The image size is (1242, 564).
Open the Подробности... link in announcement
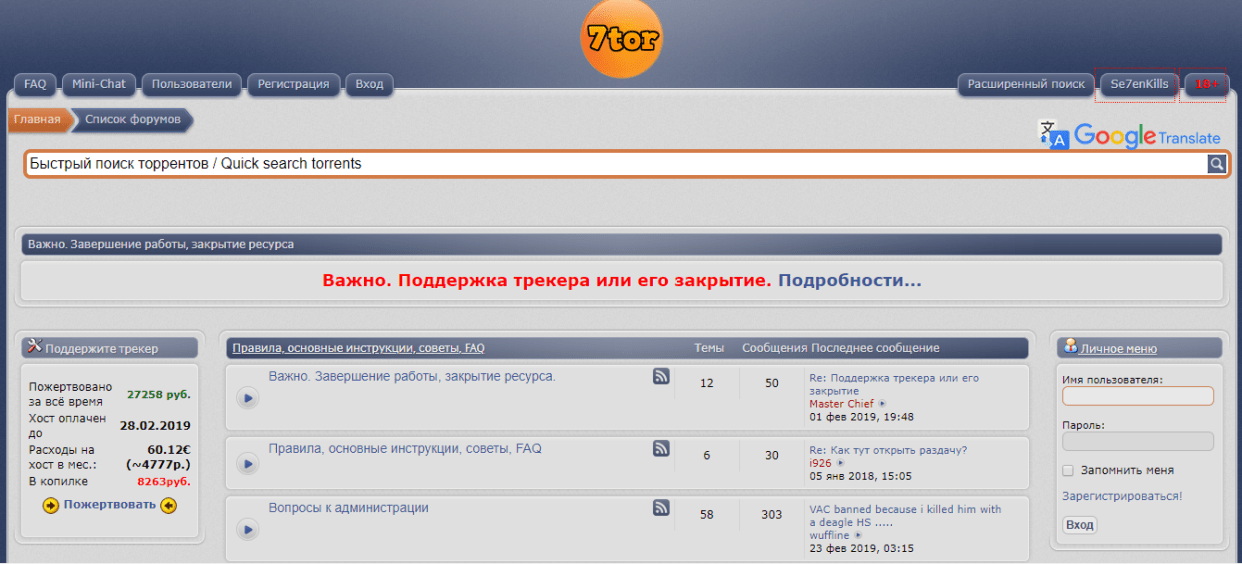click(849, 281)
